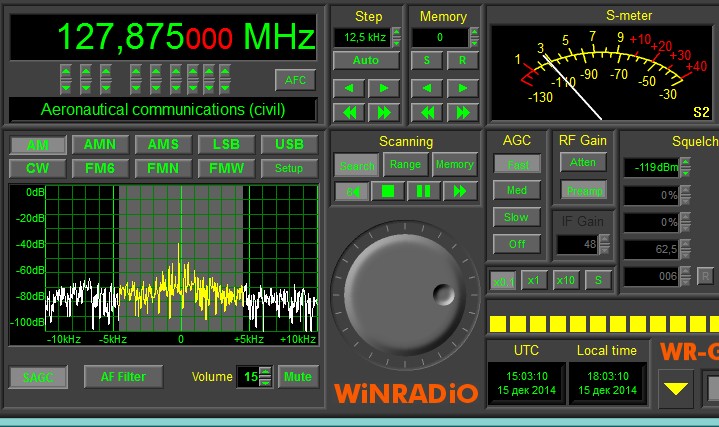Pause the scan with the pause button
This screenshot has width=719, height=427.
(424, 190)
